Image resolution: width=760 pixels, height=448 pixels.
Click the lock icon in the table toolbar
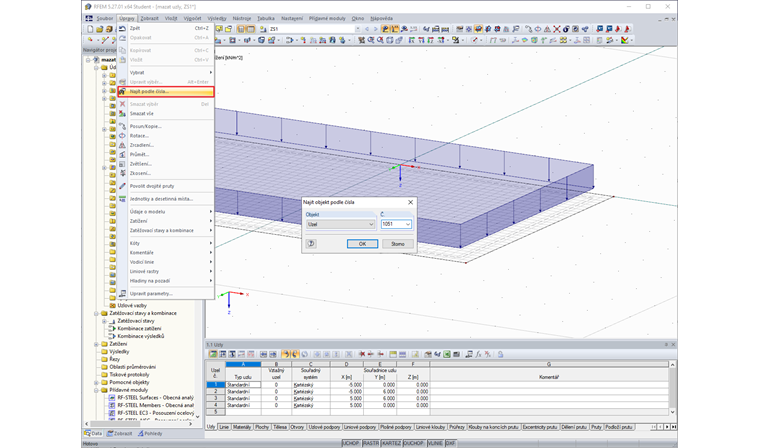tap(500, 354)
